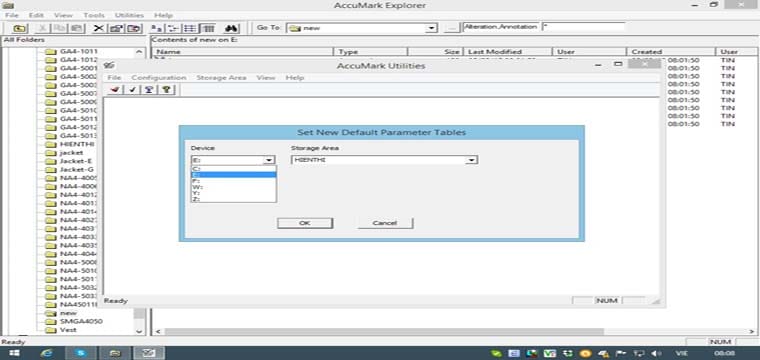The width and height of the screenshot is (760, 360).
Task: Click Cancel in the parameter tables dialog
Action: tap(385, 223)
